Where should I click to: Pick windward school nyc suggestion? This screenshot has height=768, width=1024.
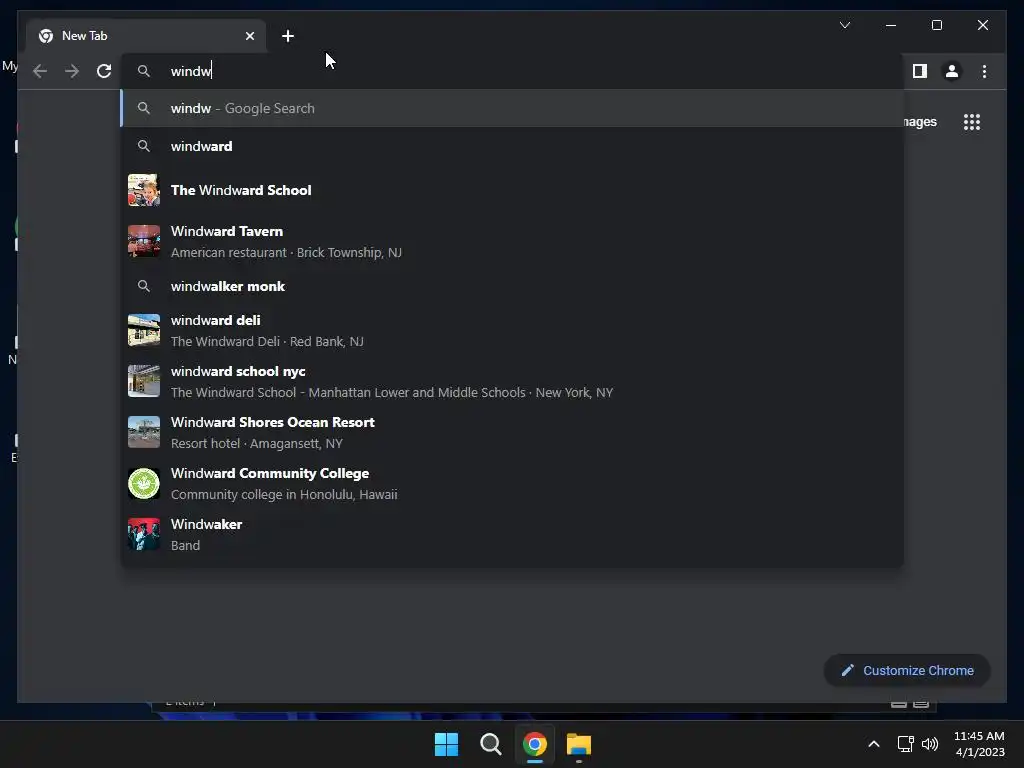pyautogui.click(x=513, y=381)
